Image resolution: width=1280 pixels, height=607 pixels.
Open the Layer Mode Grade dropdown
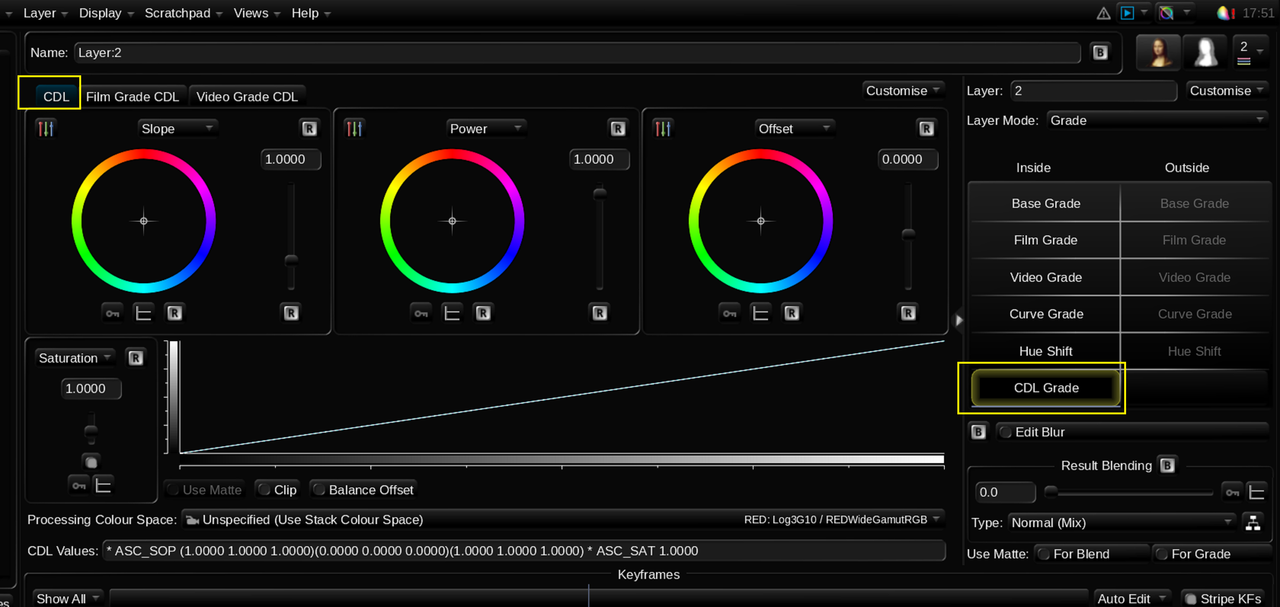(x=1158, y=120)
